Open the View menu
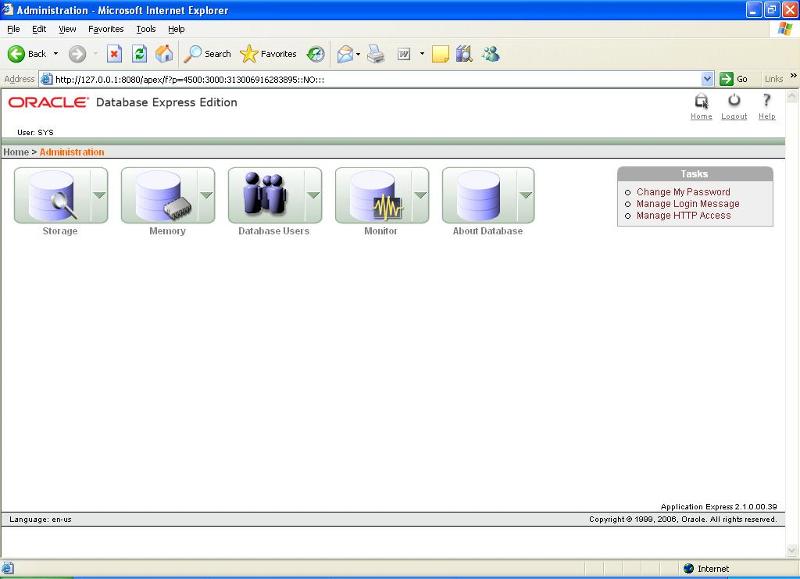 click(67, 29)
